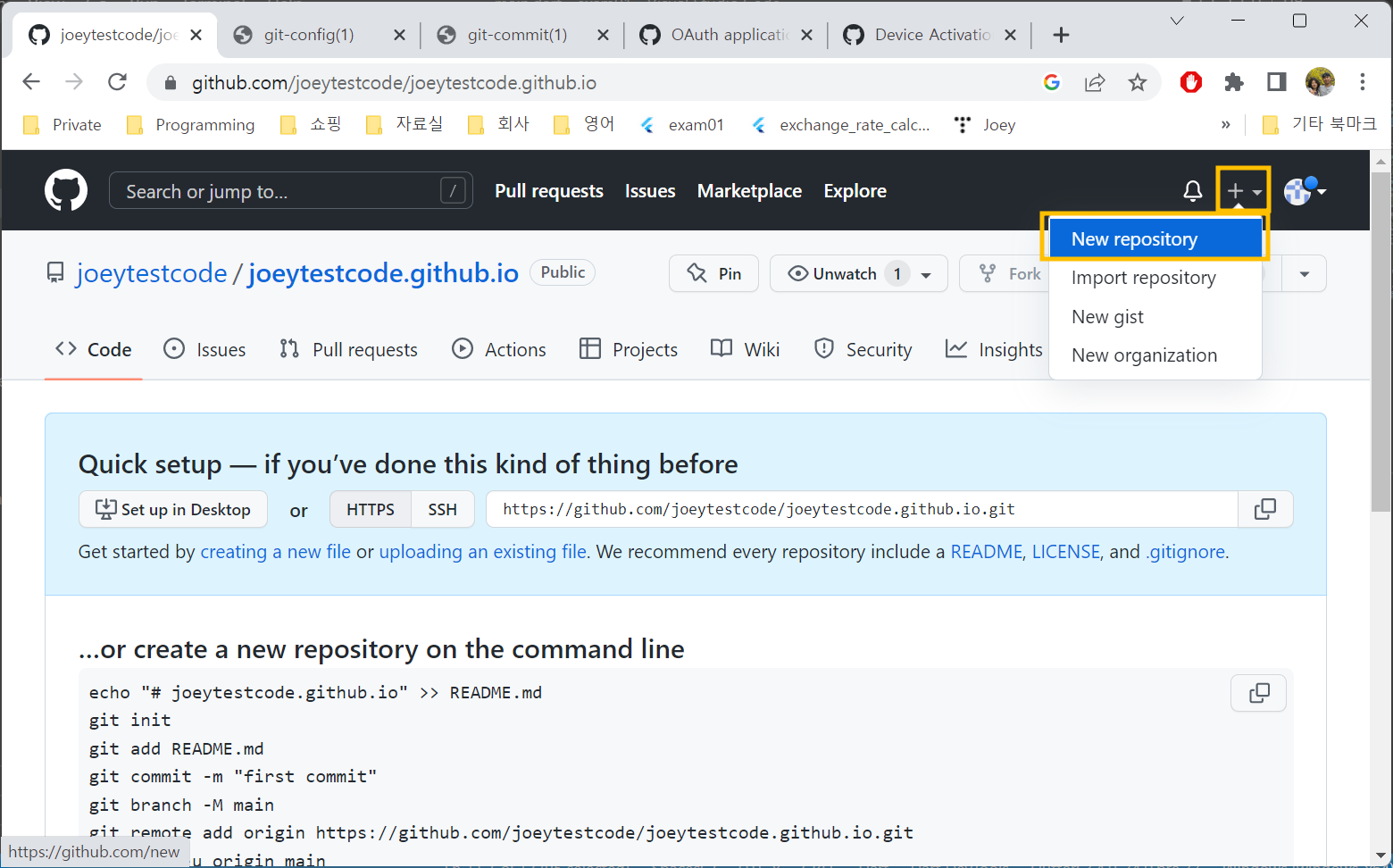The height and width of the screenshot is (868, 1393).
Task: Open the red ad-blocker extension icon
Action: click(1191, 82)
